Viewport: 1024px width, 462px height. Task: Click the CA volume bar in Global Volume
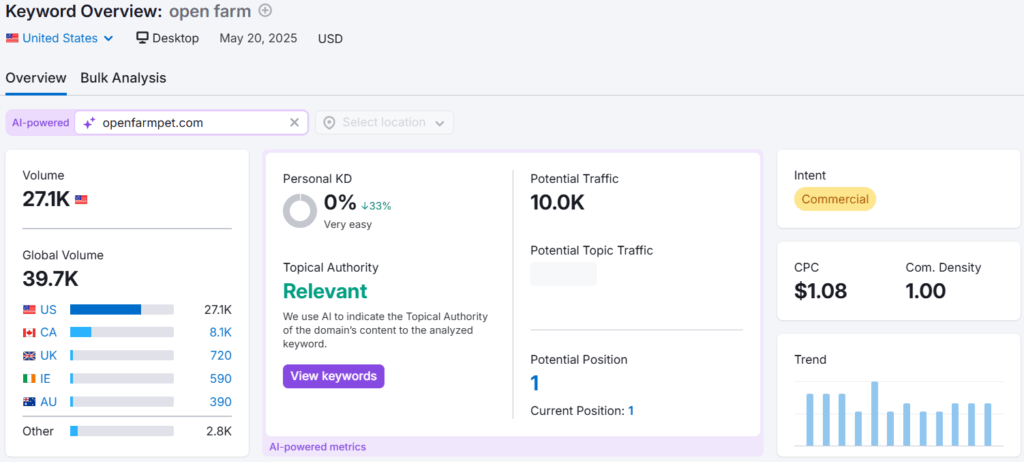coord(122,333)
